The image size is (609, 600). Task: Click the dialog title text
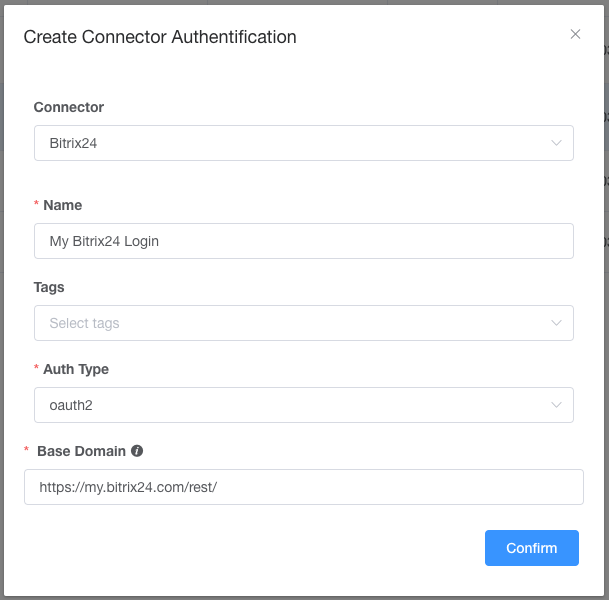160,37
